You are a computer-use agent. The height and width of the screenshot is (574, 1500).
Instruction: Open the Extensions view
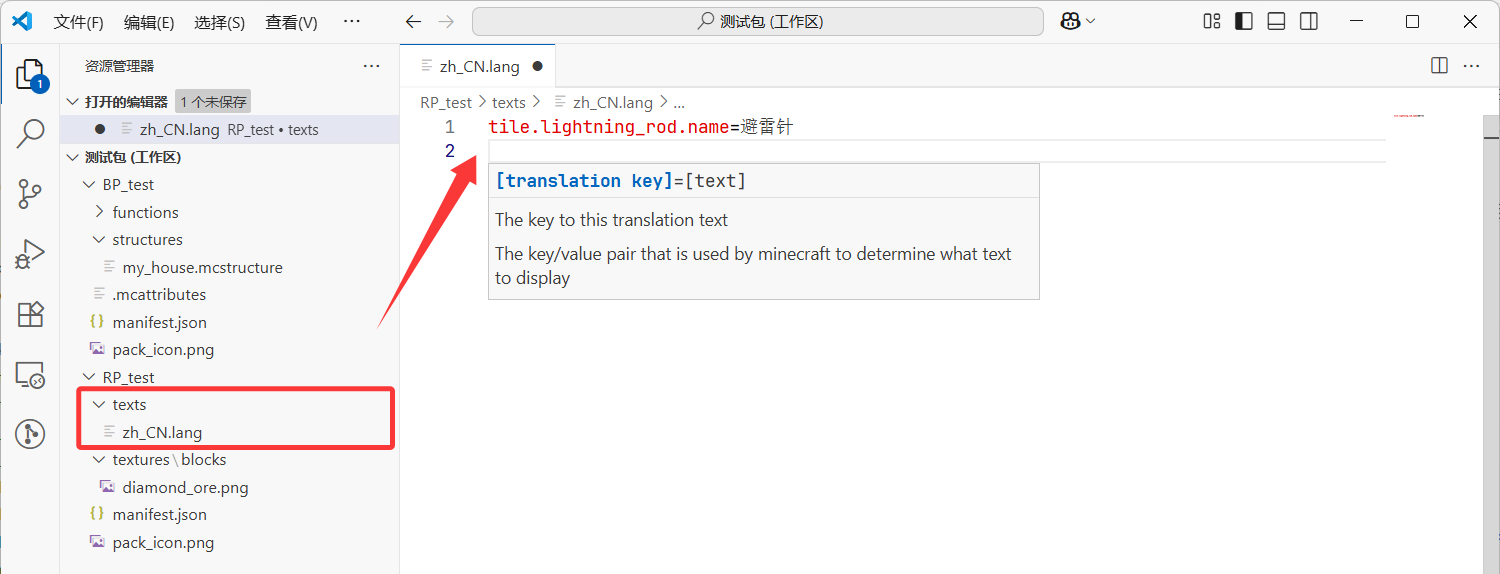pyautogui.click(x=30, y=314)
